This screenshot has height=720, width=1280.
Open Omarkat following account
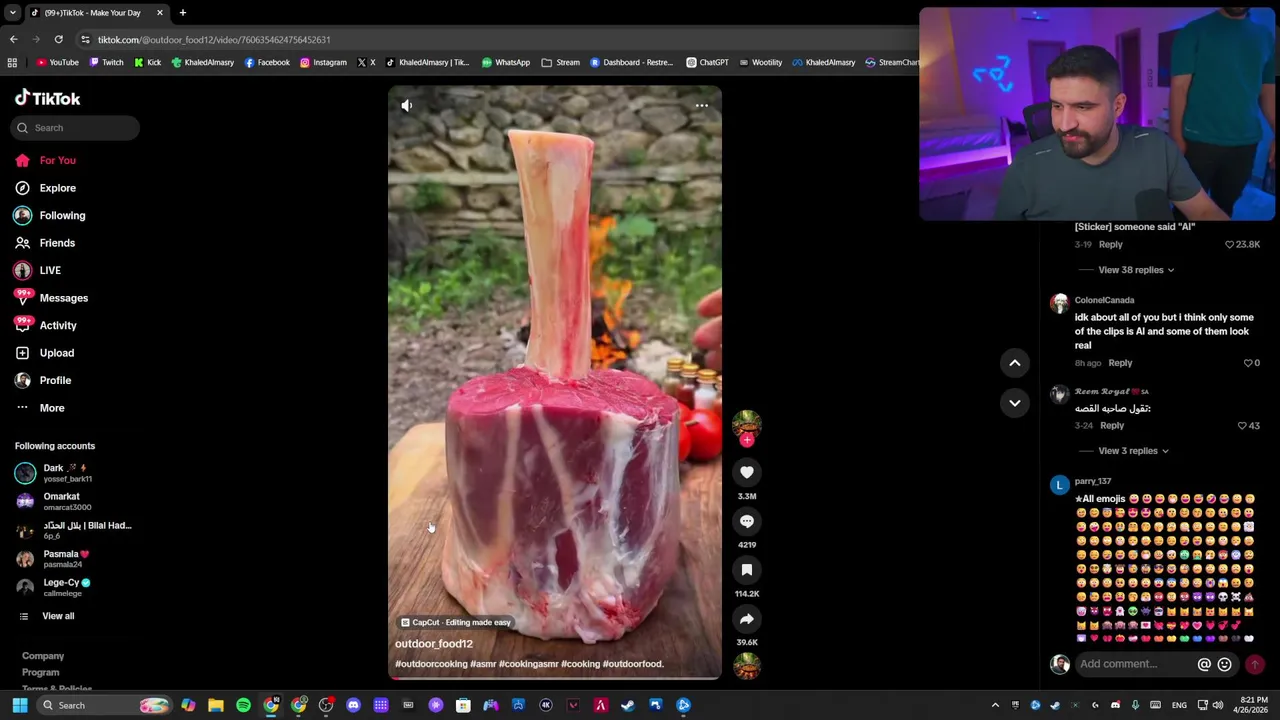(x=54, y=501)
